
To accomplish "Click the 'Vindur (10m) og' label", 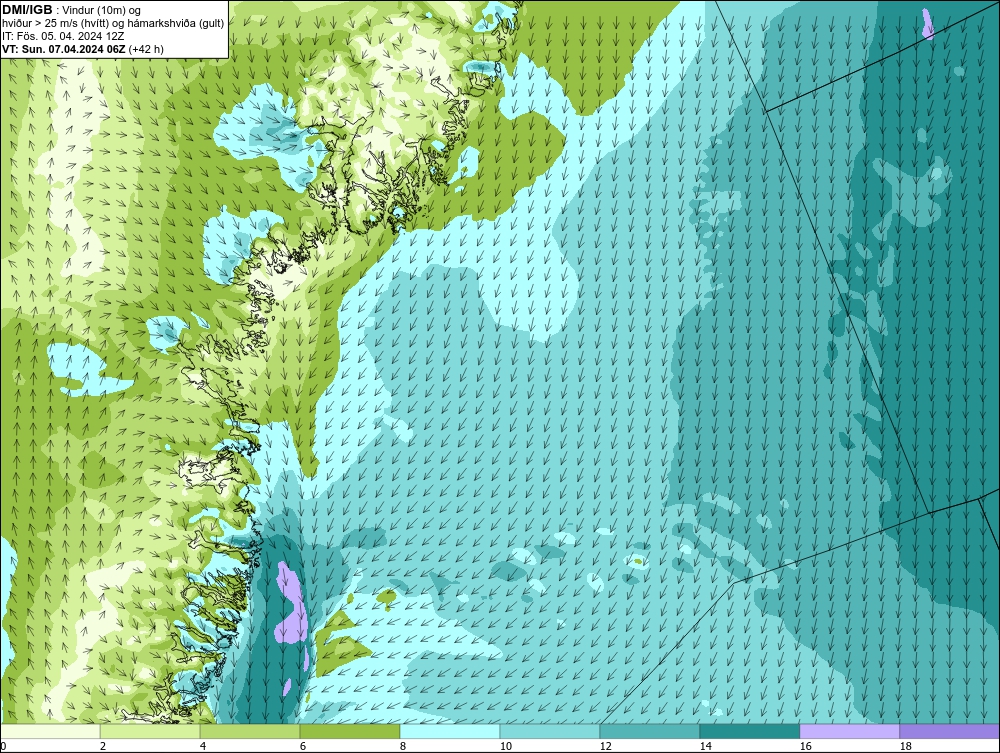I will 101,11.
